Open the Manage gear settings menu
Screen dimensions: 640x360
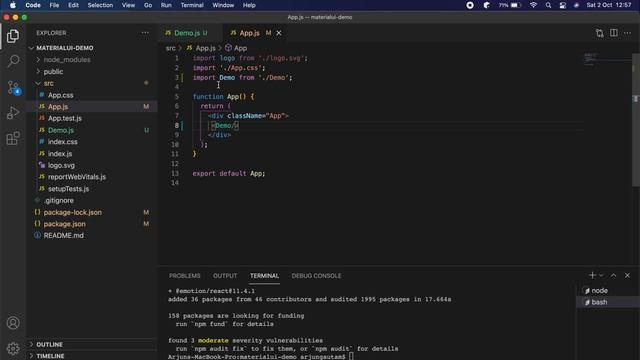pos(13,348)
